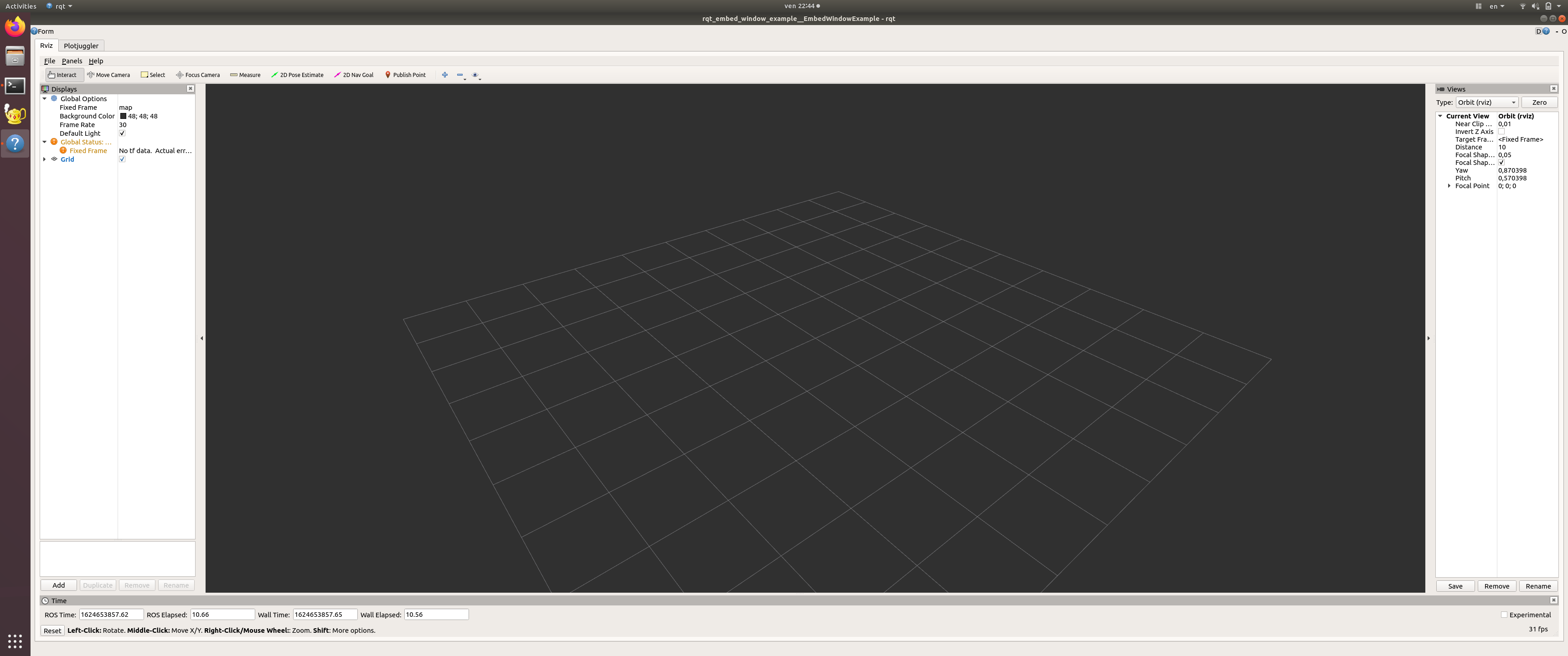Switch to the PlotJuggler tab
The height and width of the screenshot is (656, 1568).
[x=80, y=45]
